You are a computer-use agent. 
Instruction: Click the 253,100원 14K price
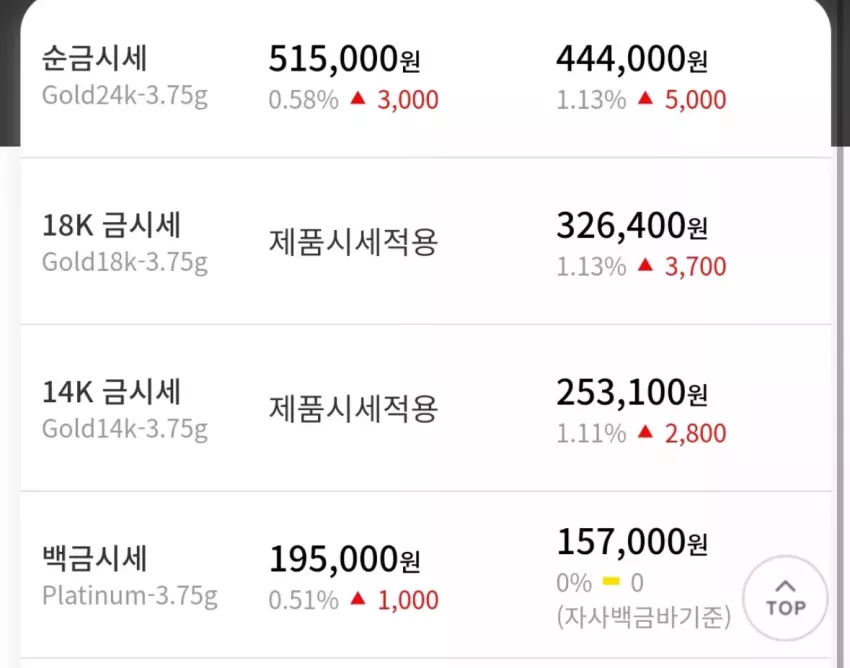tap(632, 392)
